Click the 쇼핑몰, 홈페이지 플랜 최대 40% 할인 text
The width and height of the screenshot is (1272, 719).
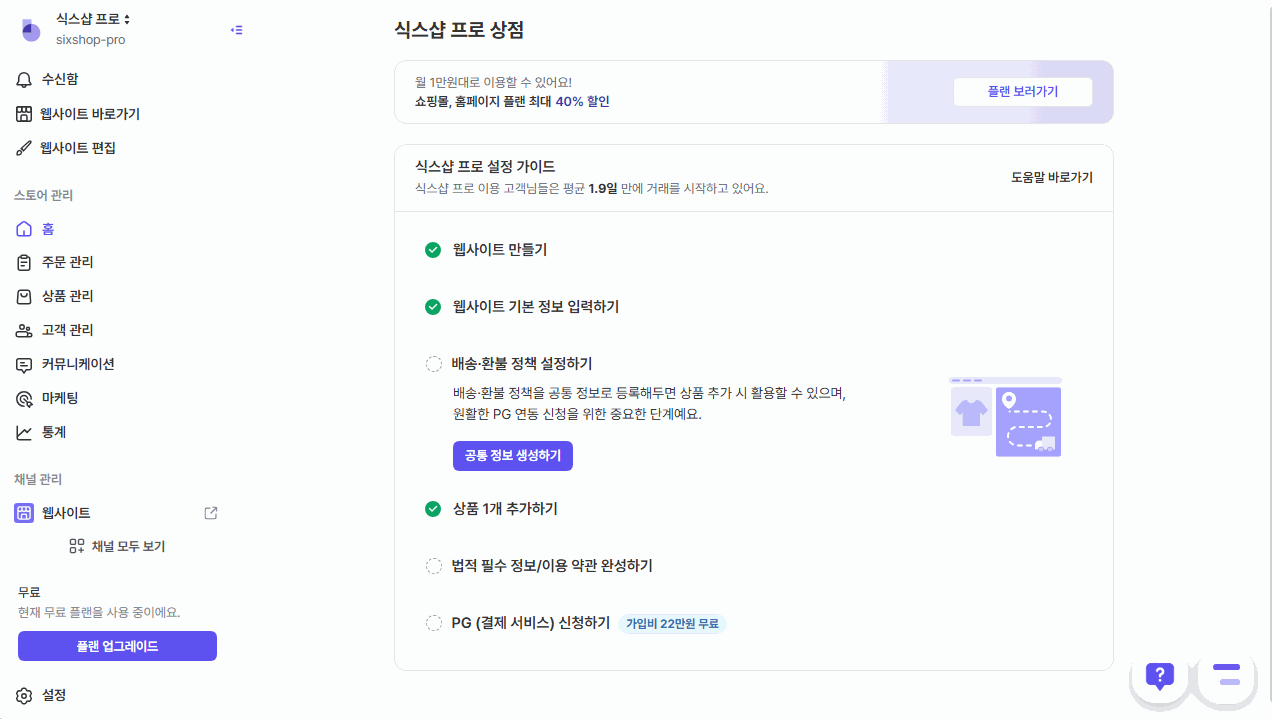pos(512,102)
